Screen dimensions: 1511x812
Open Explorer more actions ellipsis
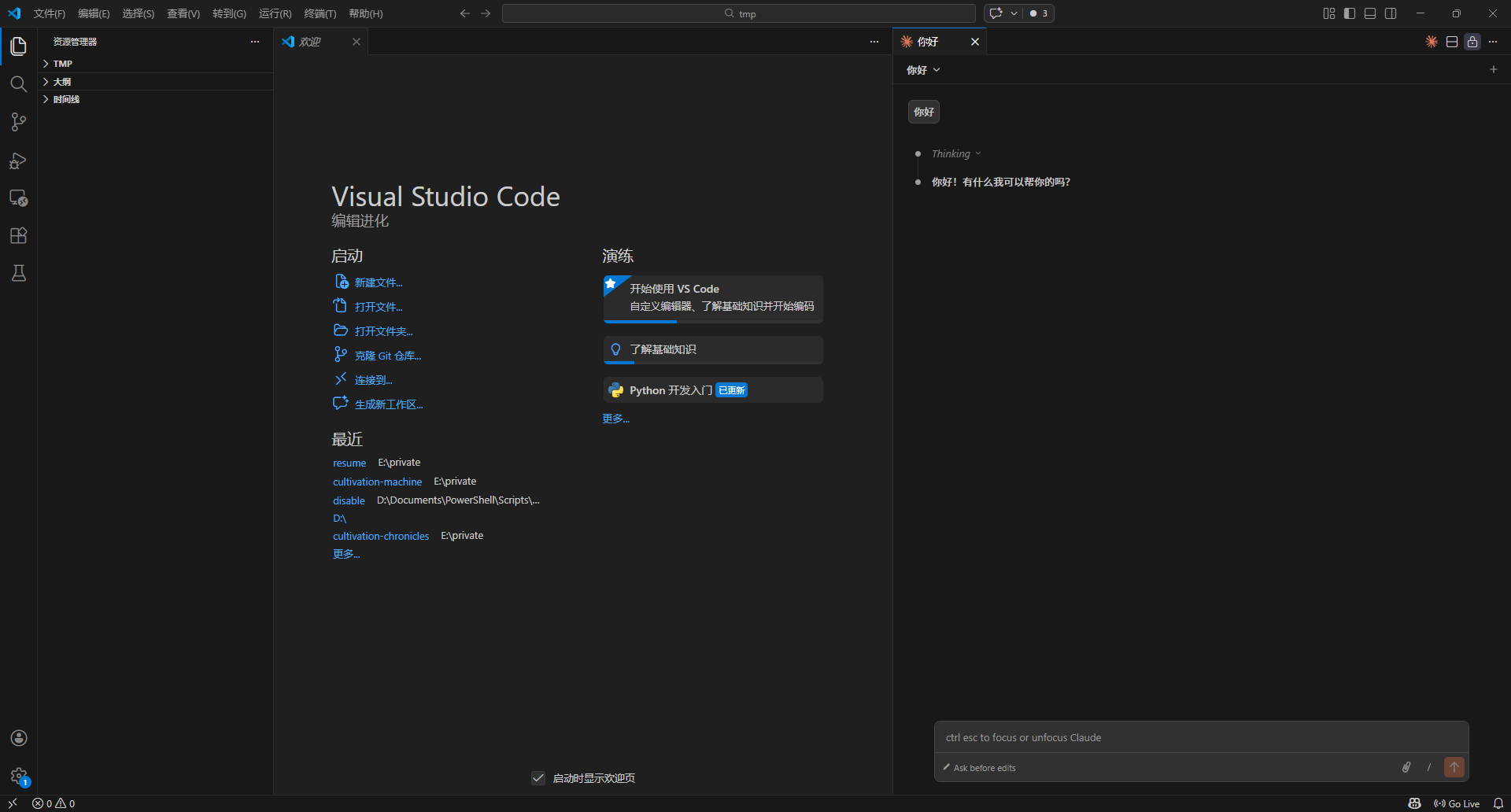tap(255, 42)
